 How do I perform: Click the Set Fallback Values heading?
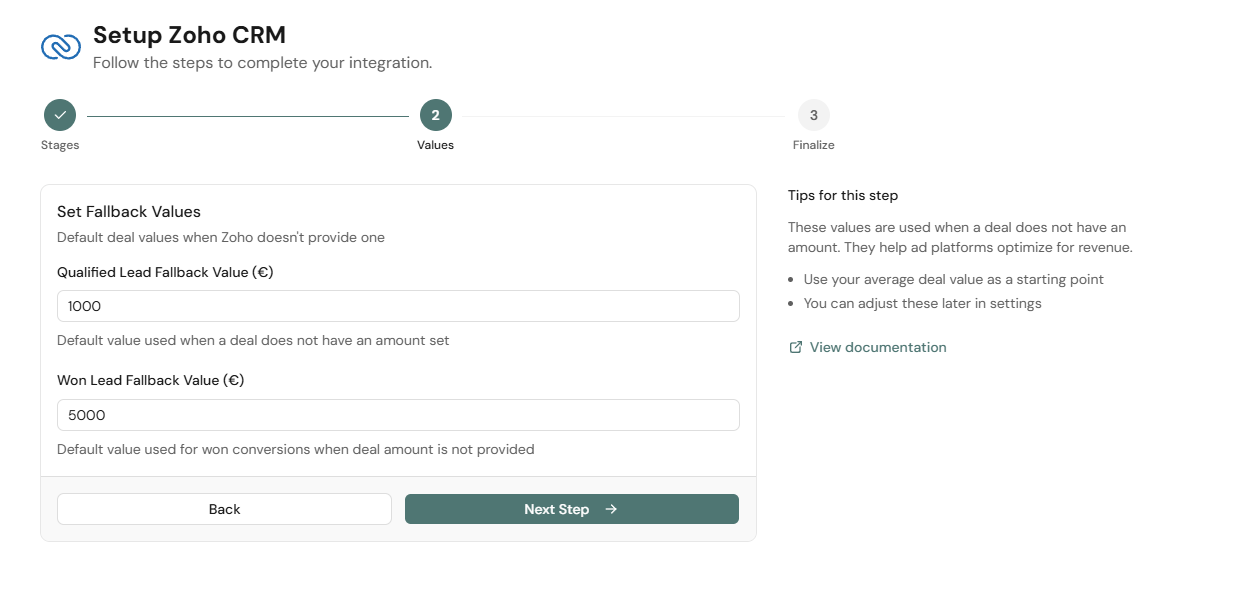point(128,211)
